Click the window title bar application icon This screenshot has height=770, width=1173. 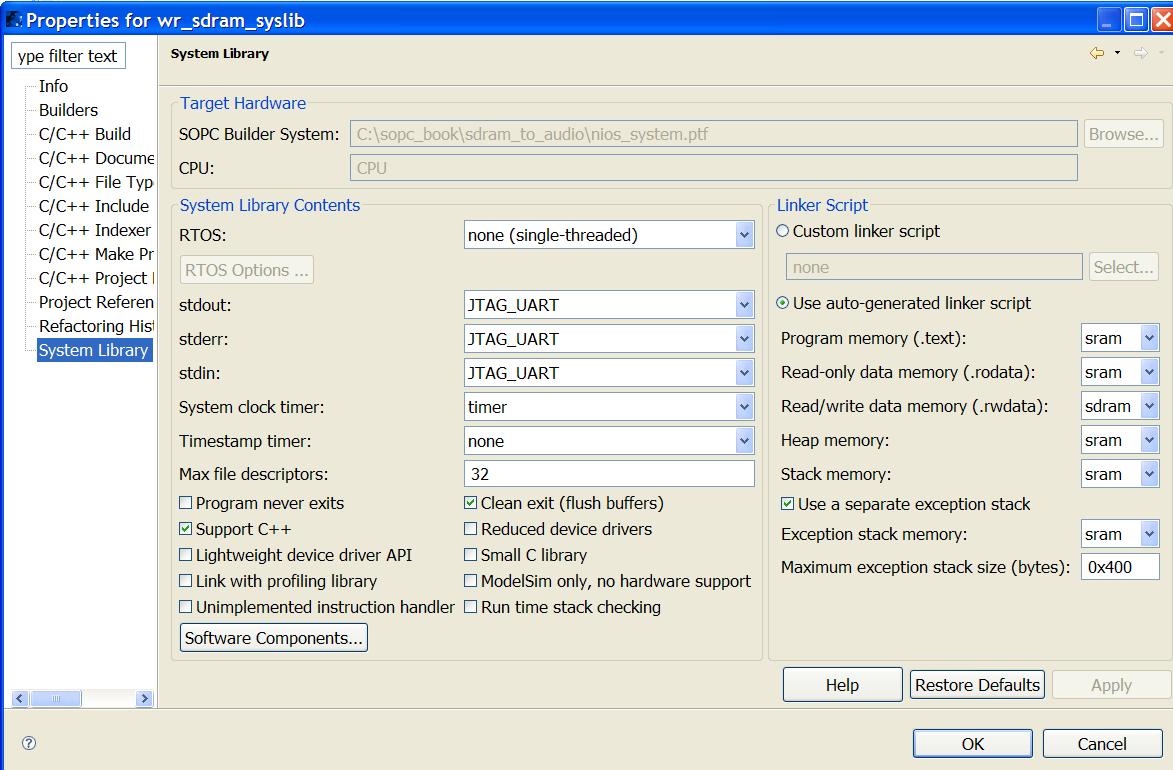pos(13,19)
